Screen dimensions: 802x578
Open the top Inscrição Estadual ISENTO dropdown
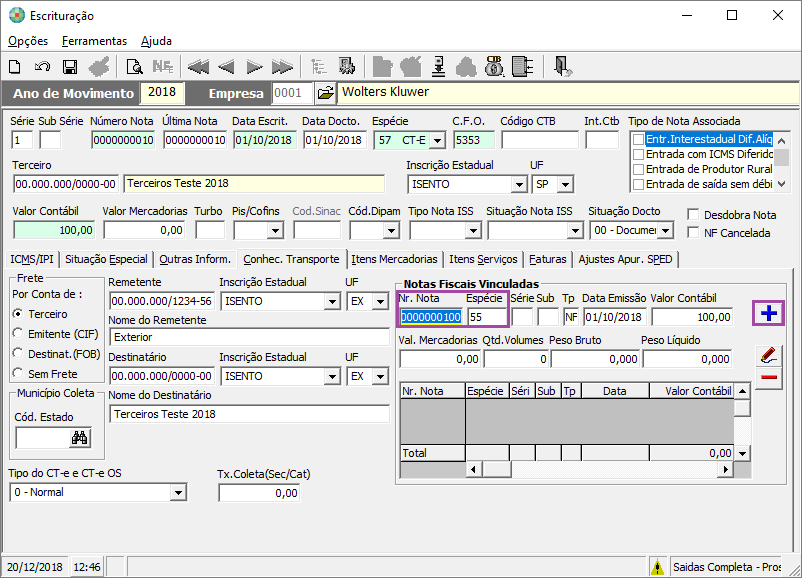click(518, 184)
